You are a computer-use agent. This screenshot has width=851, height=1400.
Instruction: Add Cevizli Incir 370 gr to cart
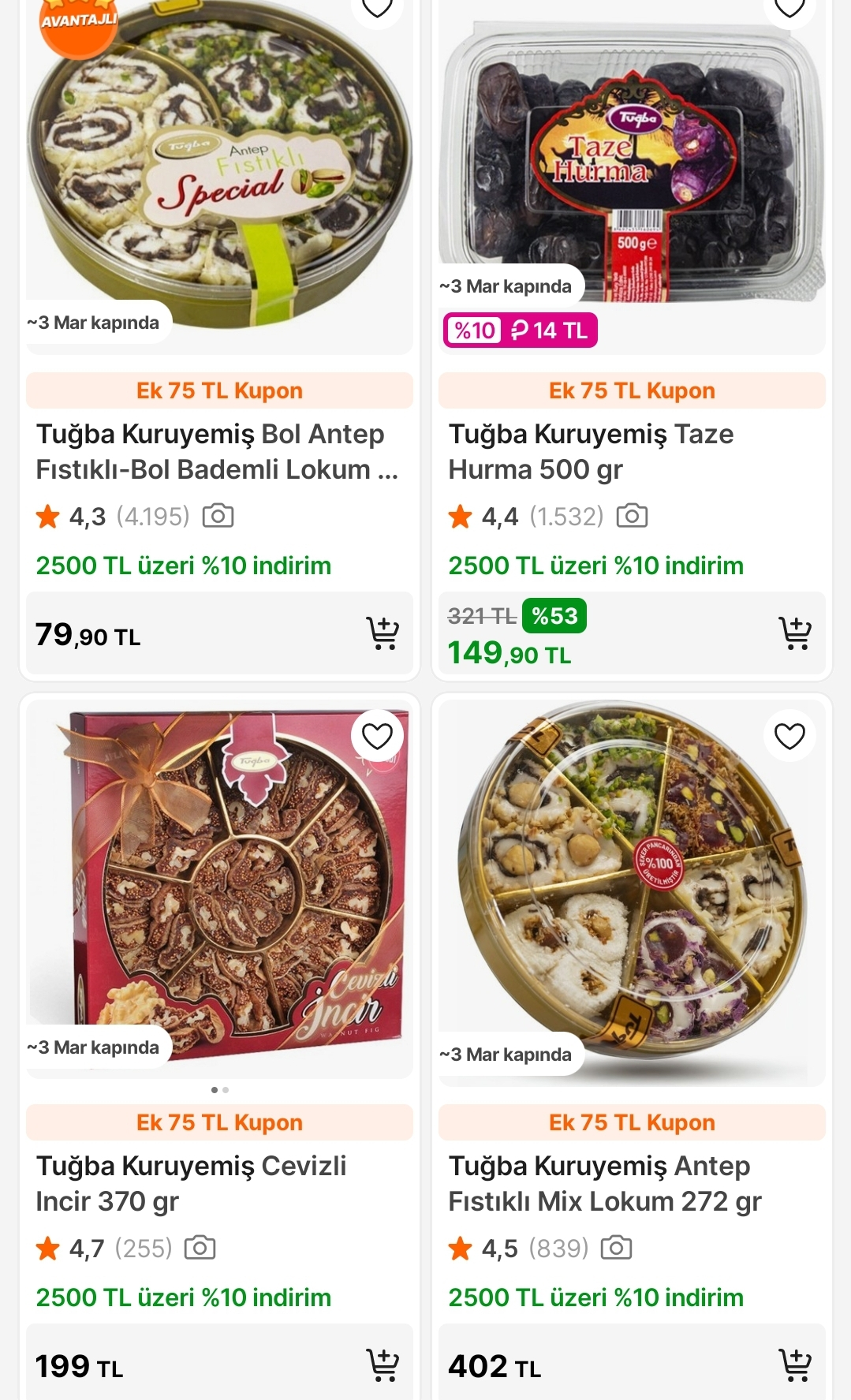[x=383, y=1365]
